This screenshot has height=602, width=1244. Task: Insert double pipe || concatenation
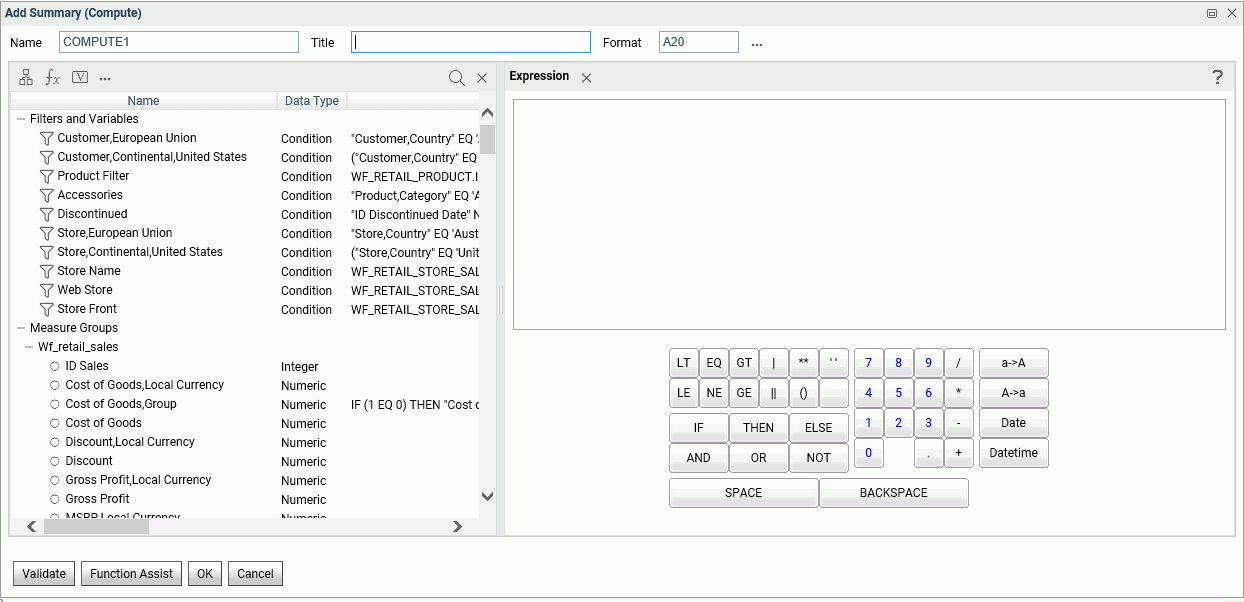click(774, 393)
